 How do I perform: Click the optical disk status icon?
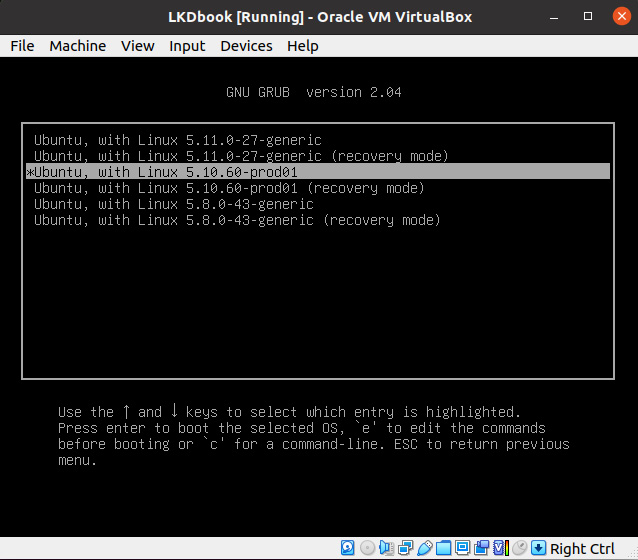[367, 548]
